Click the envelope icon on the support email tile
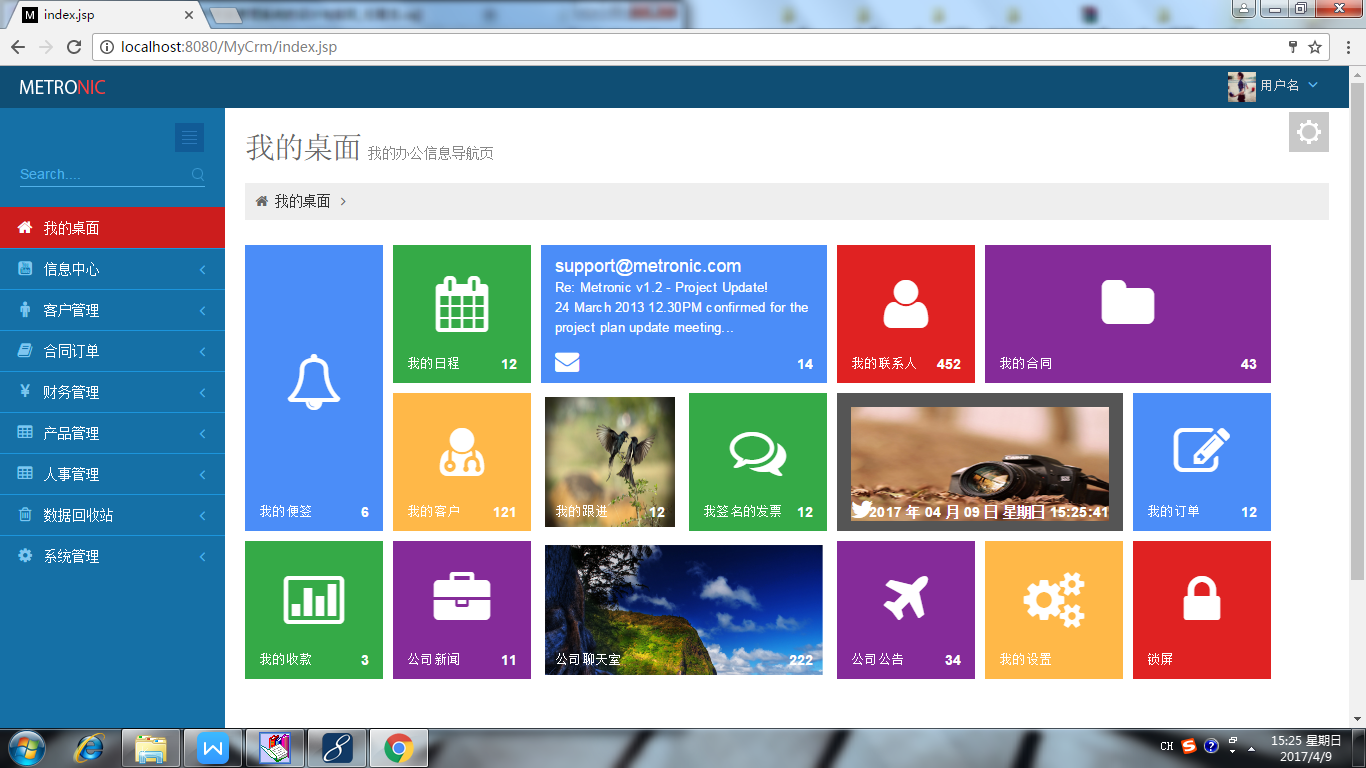 [x=566, y=362]
